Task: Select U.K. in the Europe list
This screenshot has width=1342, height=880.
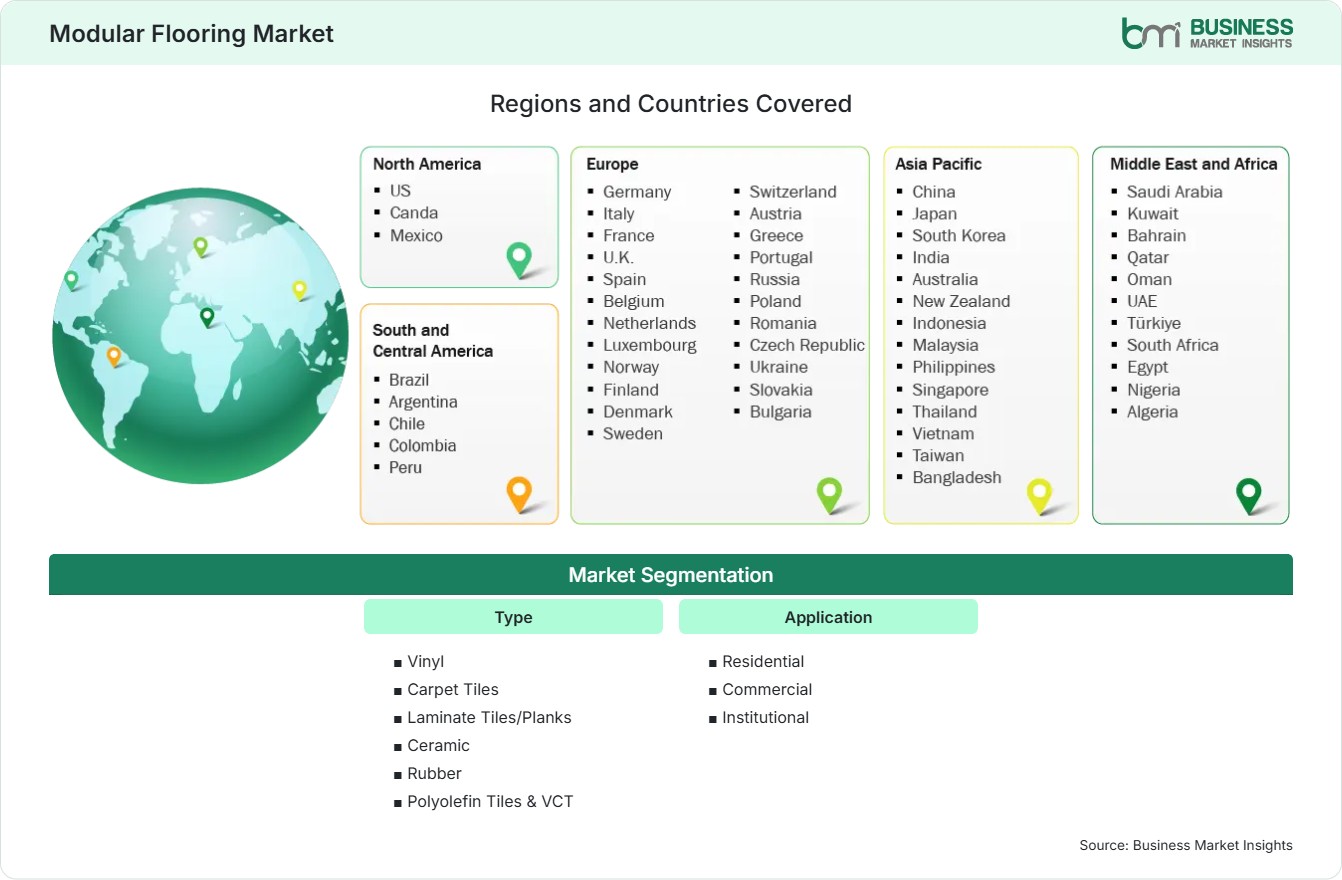Action: [x=618, y=258]
